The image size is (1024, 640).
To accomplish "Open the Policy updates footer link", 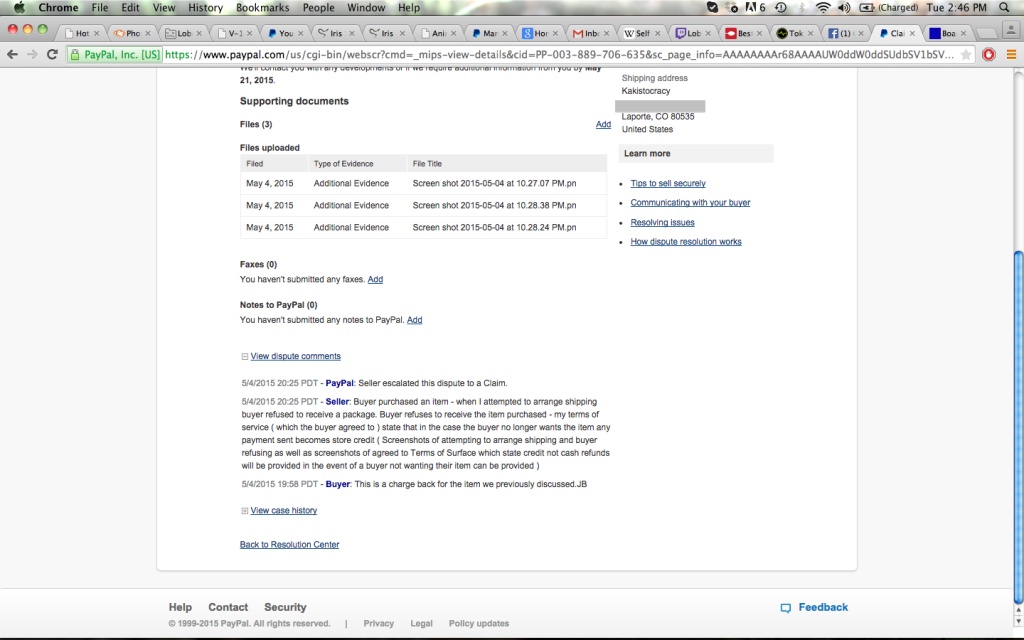I will (479, 624).
